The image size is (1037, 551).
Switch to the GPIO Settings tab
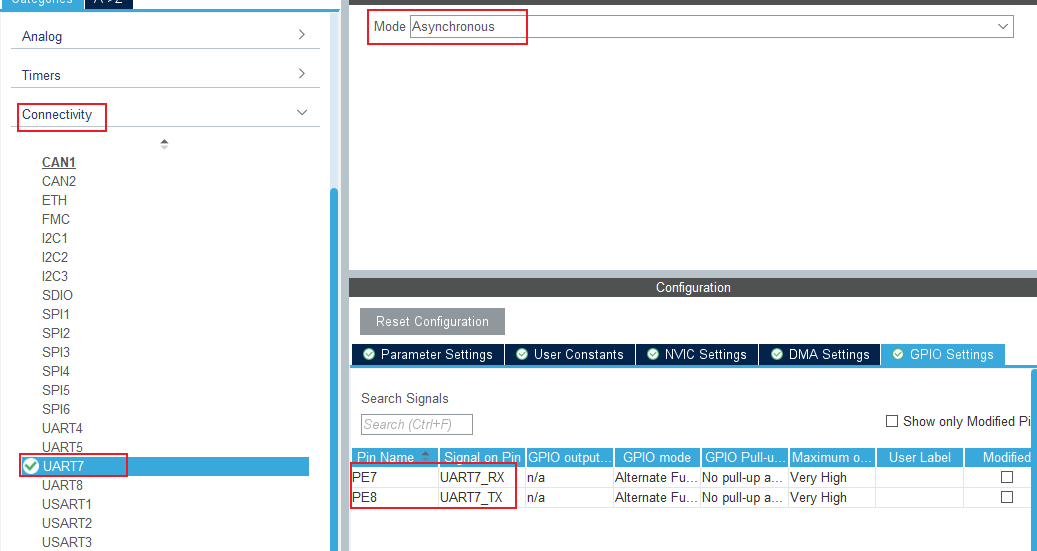942,355
